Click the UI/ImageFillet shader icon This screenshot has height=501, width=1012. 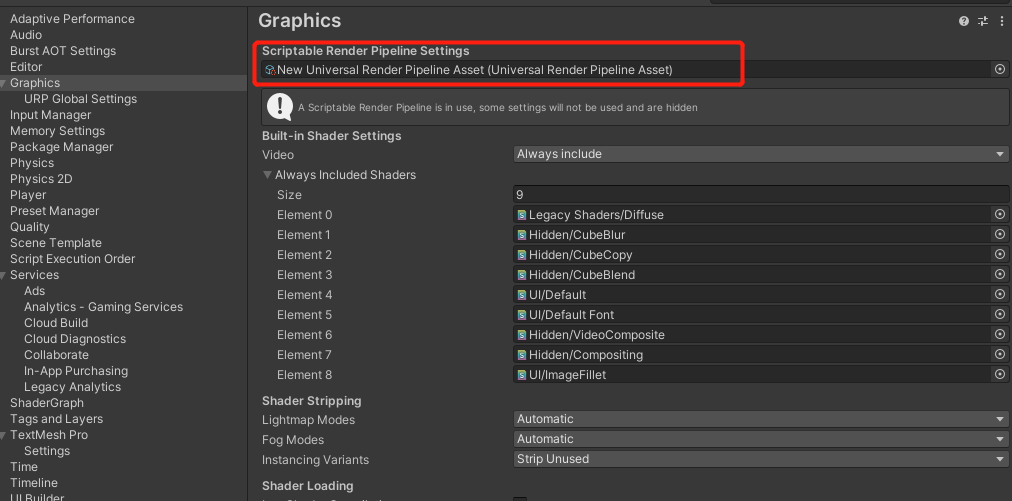click(x=521, y=375)
